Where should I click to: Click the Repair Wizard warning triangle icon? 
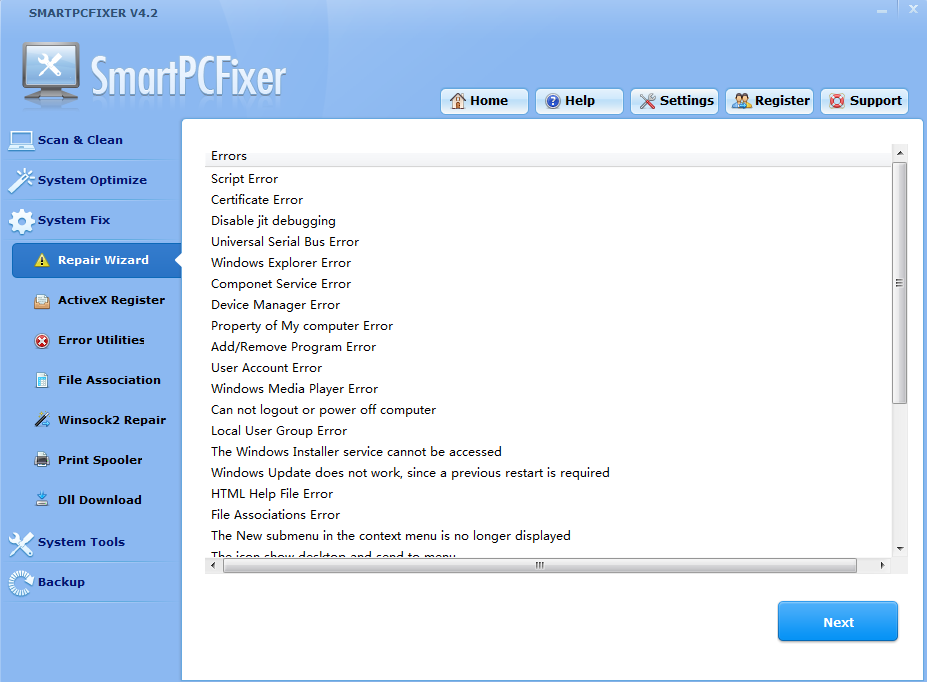tap(42, 260)
